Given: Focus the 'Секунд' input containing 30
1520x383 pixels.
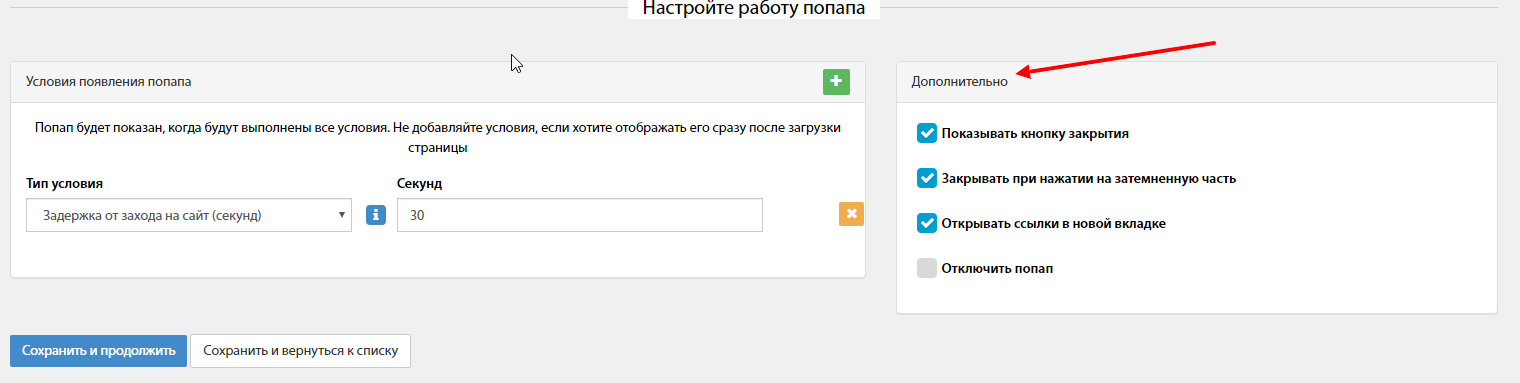Looking at the screenshot, I should [x=580, y=215].
